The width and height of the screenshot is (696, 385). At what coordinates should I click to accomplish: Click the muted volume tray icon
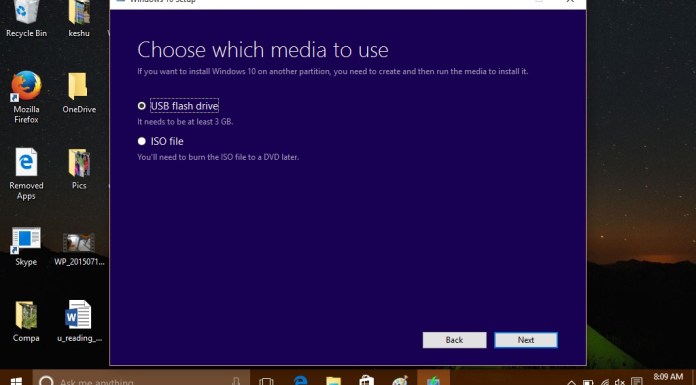(620, 382)
